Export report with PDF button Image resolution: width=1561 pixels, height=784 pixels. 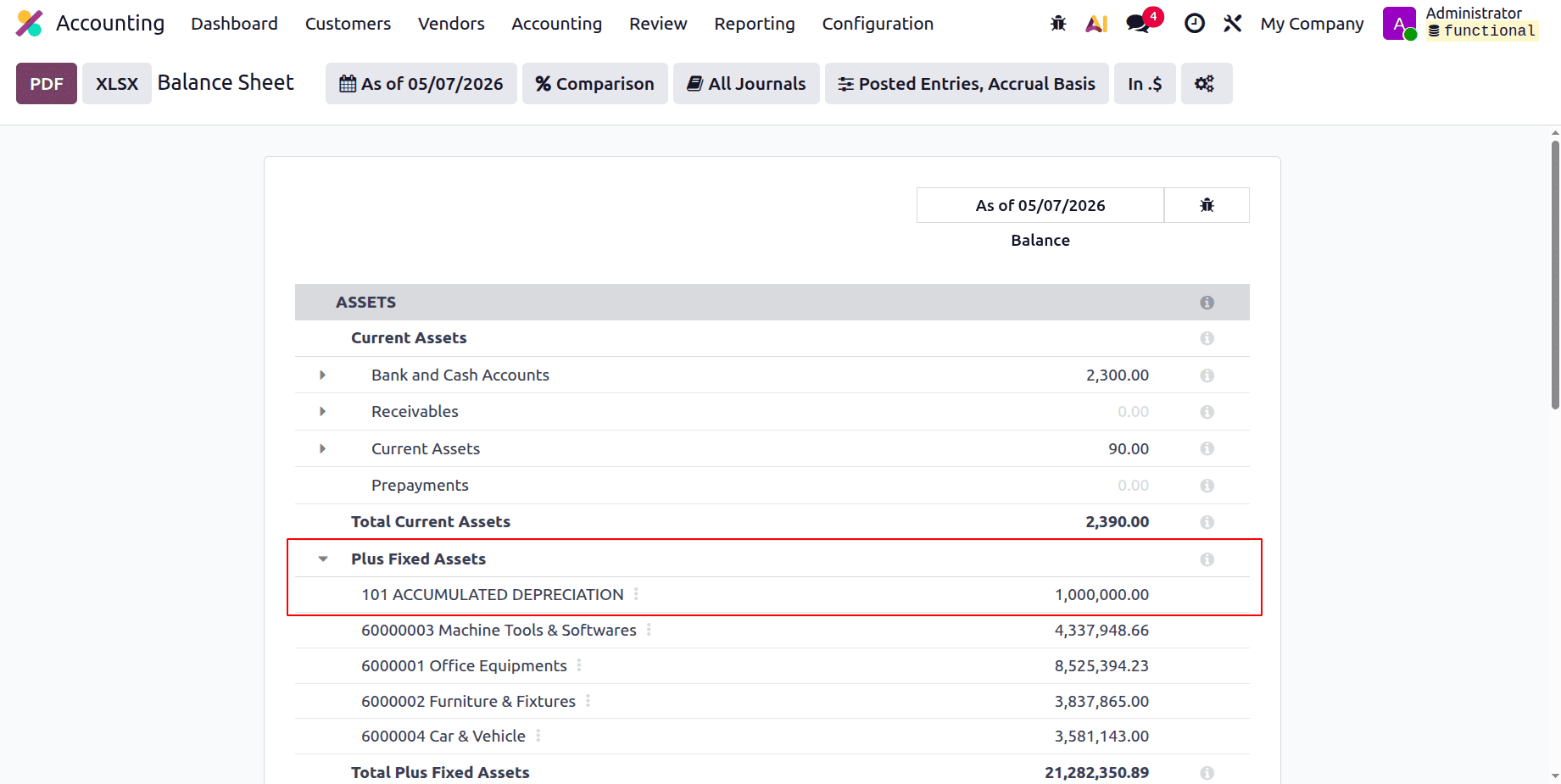47,83
